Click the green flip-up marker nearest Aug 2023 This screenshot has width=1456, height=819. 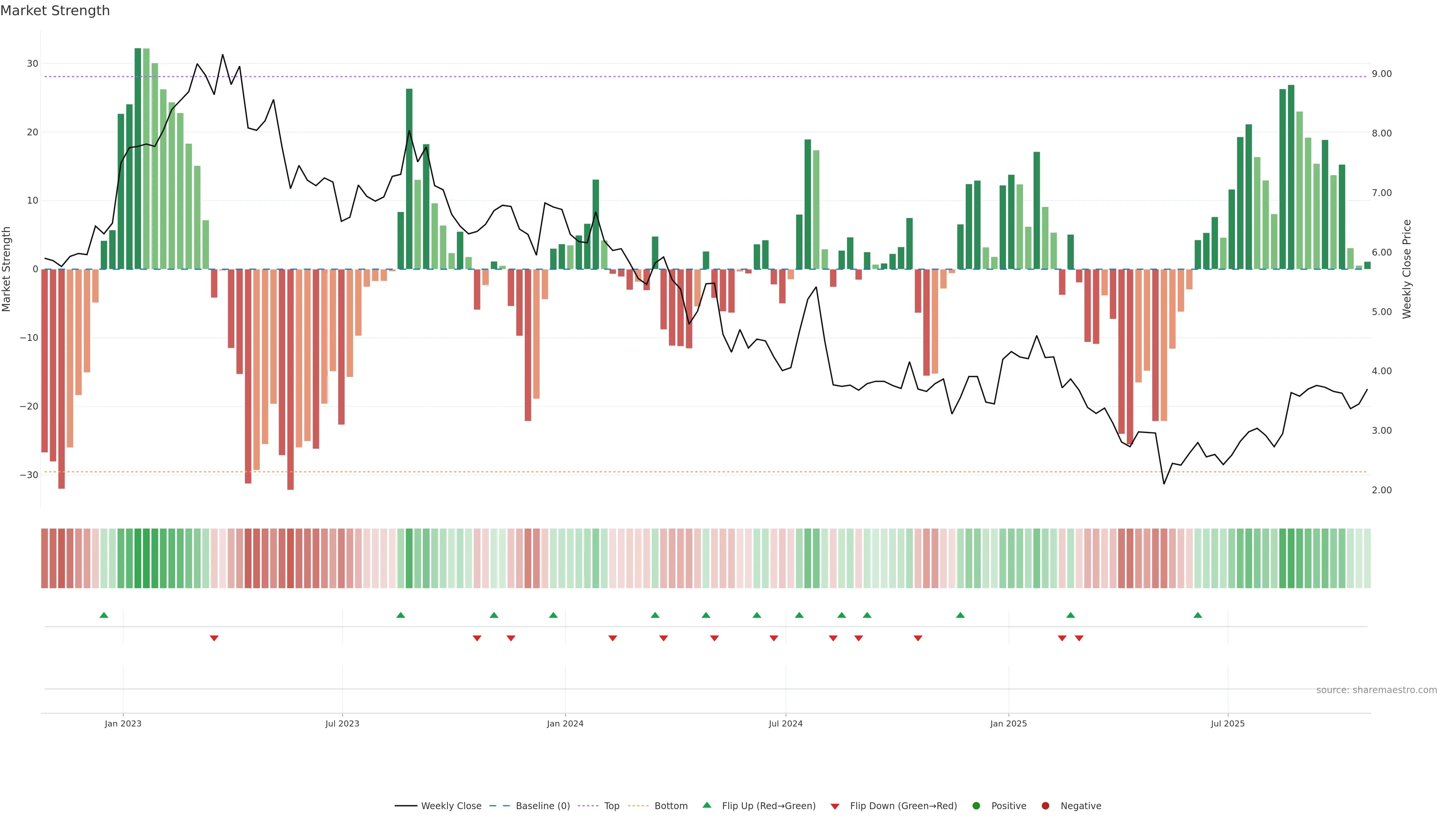(x=400, y=615)
